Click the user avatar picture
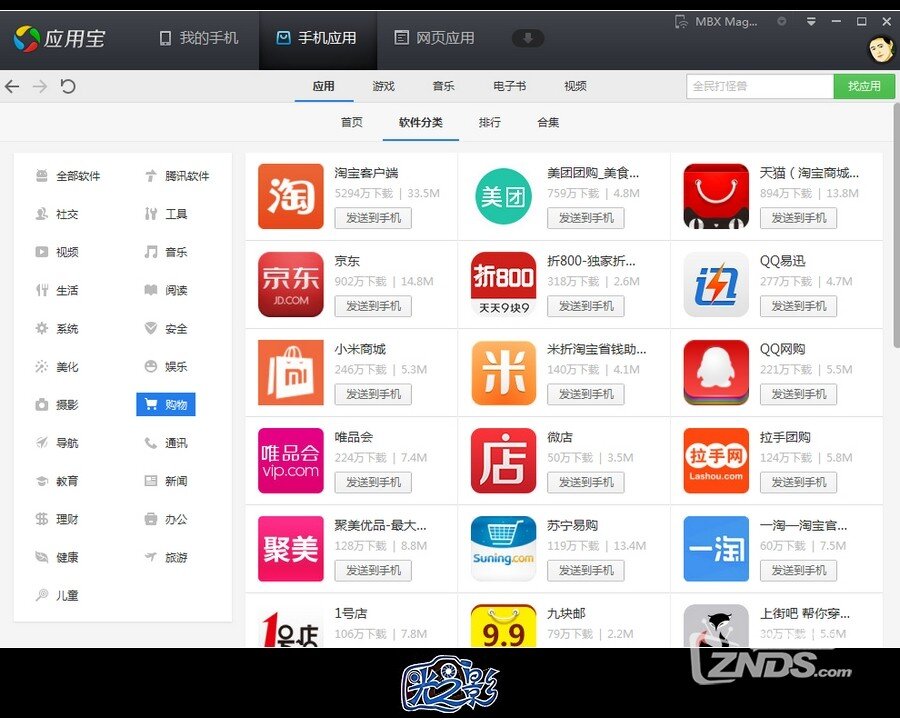Viewport: 900px width, 718px height. point(882,49)
